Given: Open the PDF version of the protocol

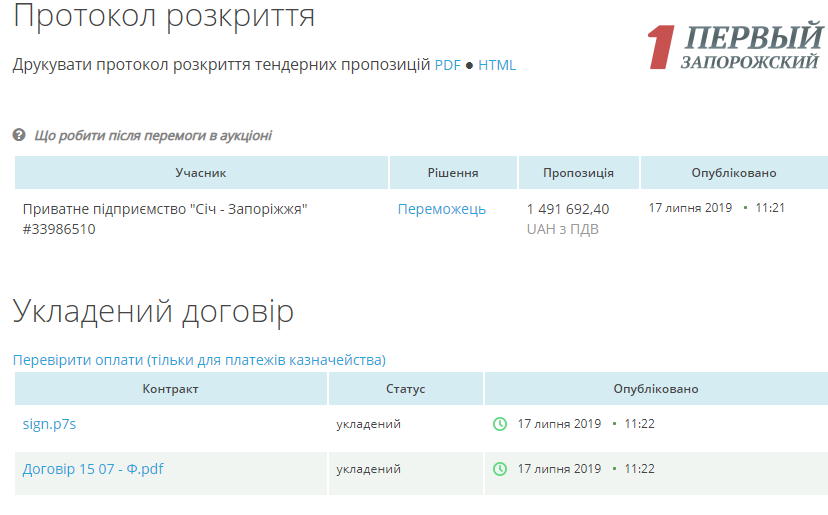Looking at the screenshot, I should [448, 65].
